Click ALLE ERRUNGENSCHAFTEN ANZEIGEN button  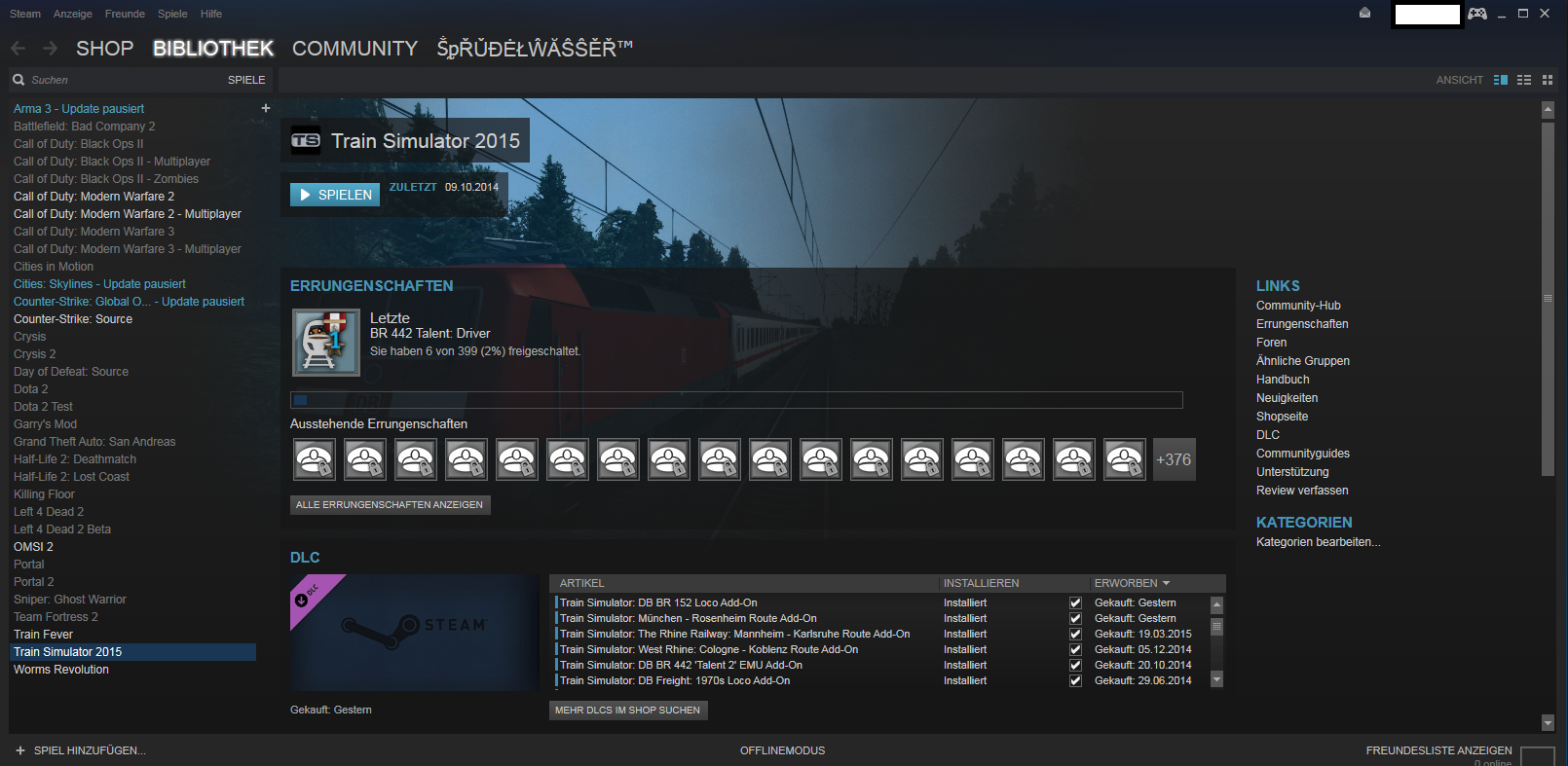click(390, 504)
